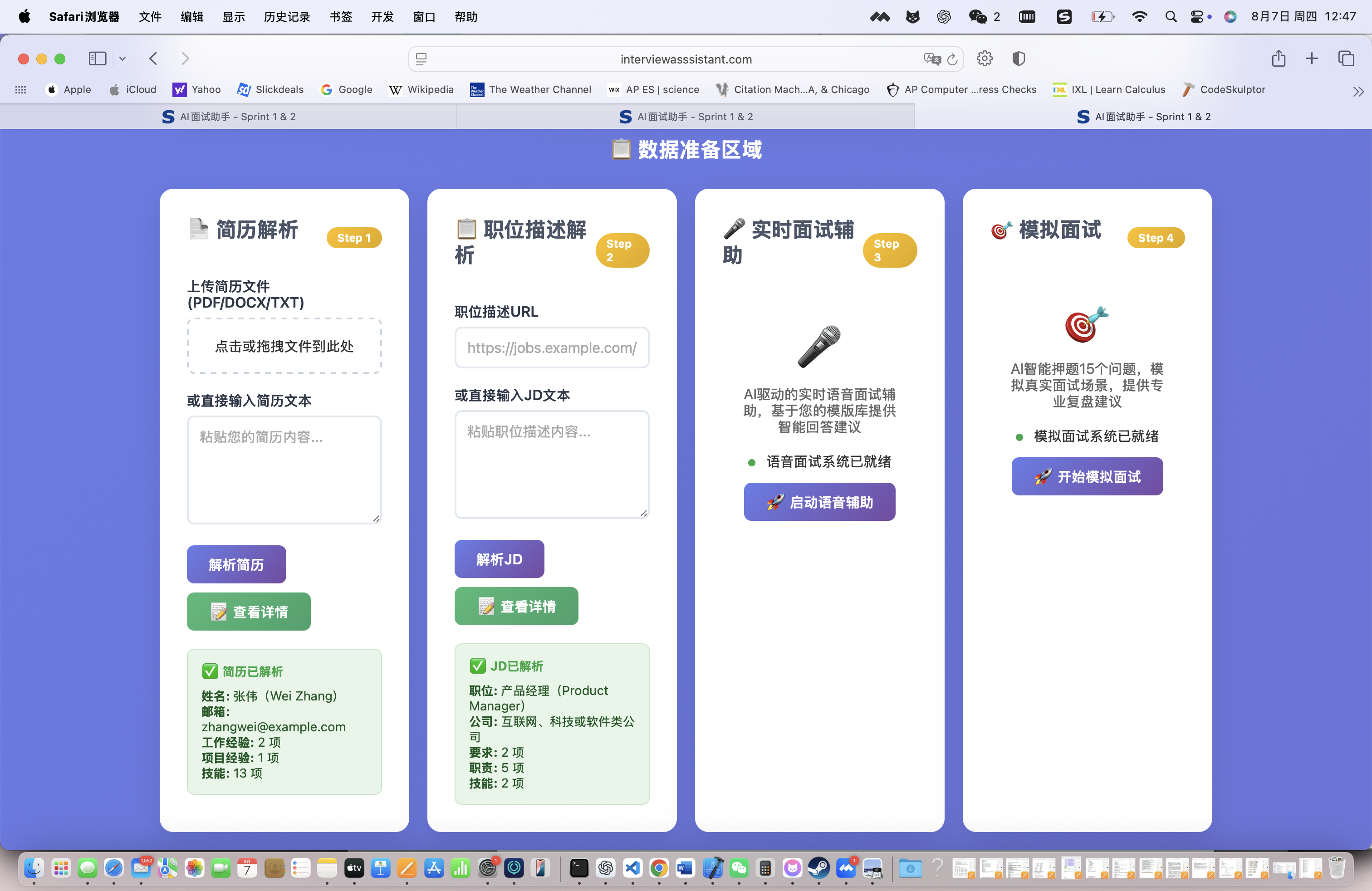
Task: Click the translate icon in the address bar
Action: [x=931, y=59]
